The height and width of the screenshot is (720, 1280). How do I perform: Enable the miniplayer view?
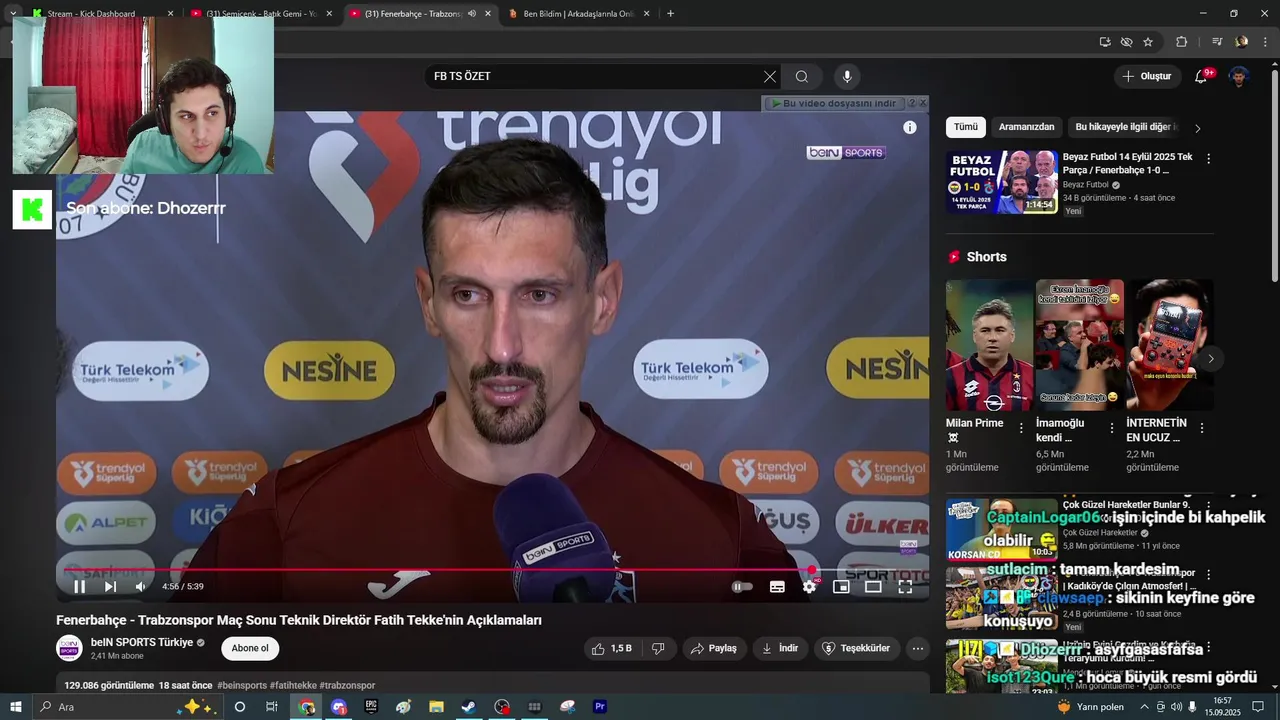point(841,587)
